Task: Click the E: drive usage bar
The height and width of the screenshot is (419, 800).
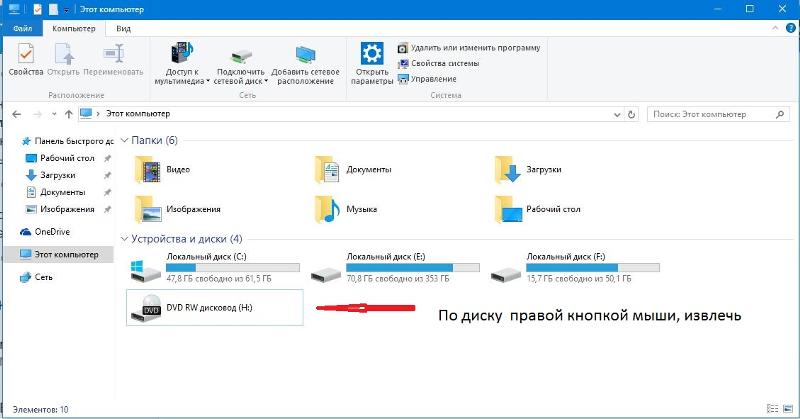Action: click(x=413, y=267)
